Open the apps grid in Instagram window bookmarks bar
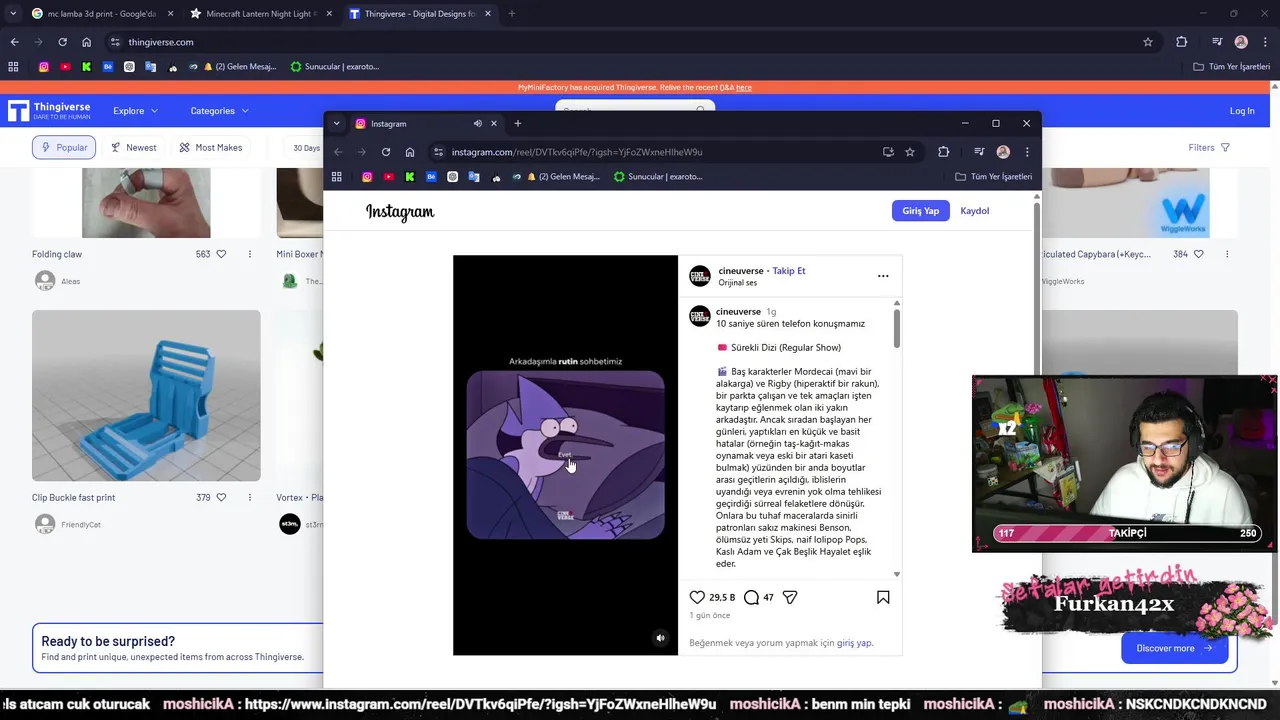 point(337,177)
